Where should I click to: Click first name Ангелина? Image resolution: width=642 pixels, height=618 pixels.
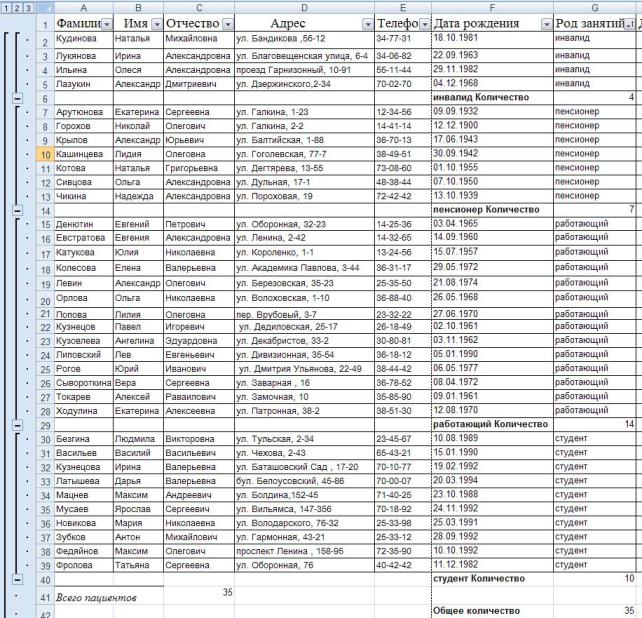tap(134, 341)
